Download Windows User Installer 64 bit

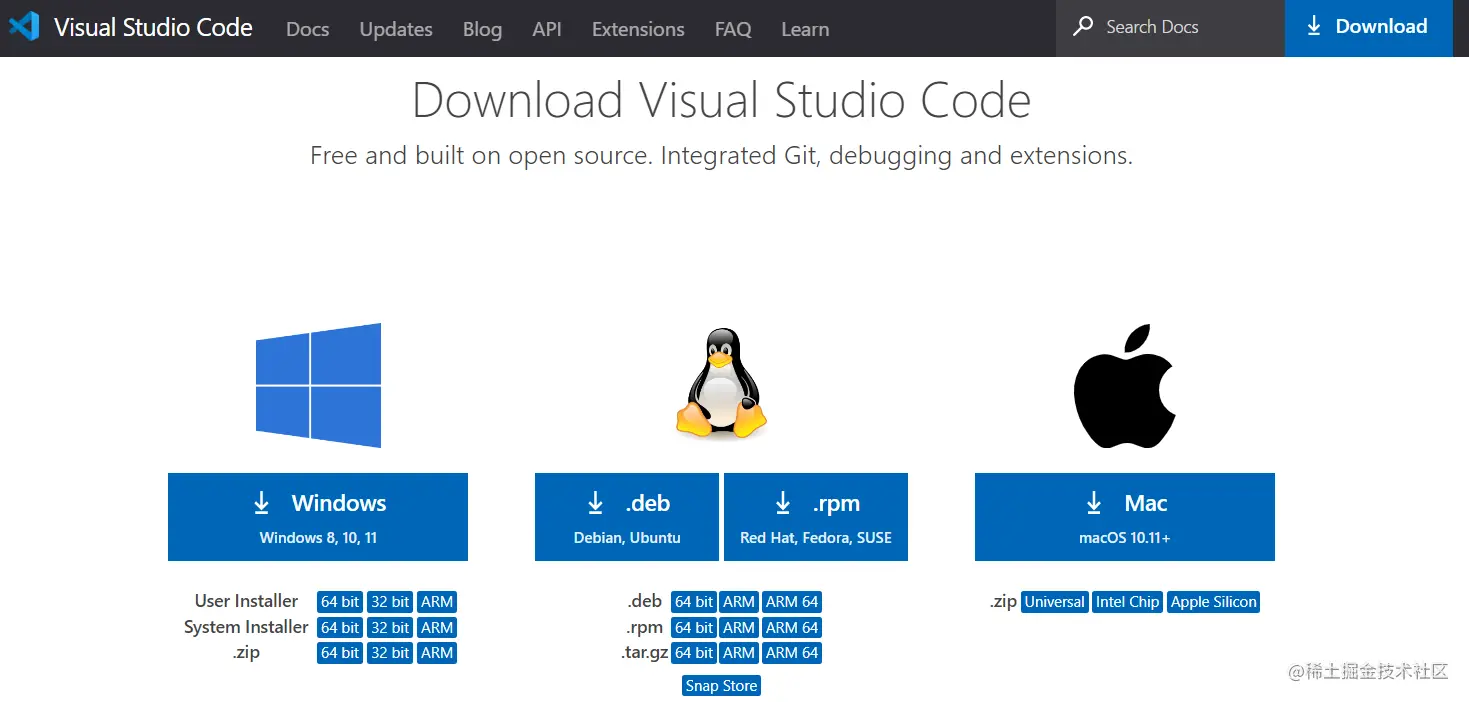pos(340,602)
